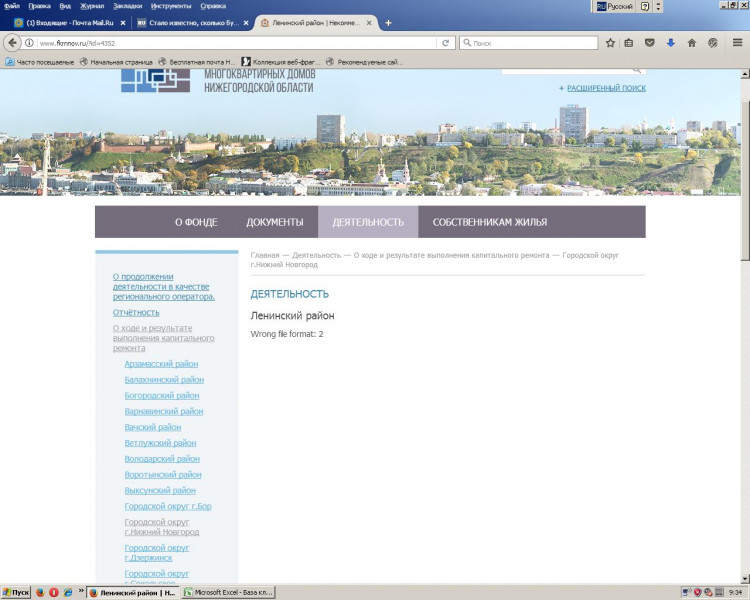Open the Арзамасский район link
The image size is (750, 600).
[x=161, y=364]
